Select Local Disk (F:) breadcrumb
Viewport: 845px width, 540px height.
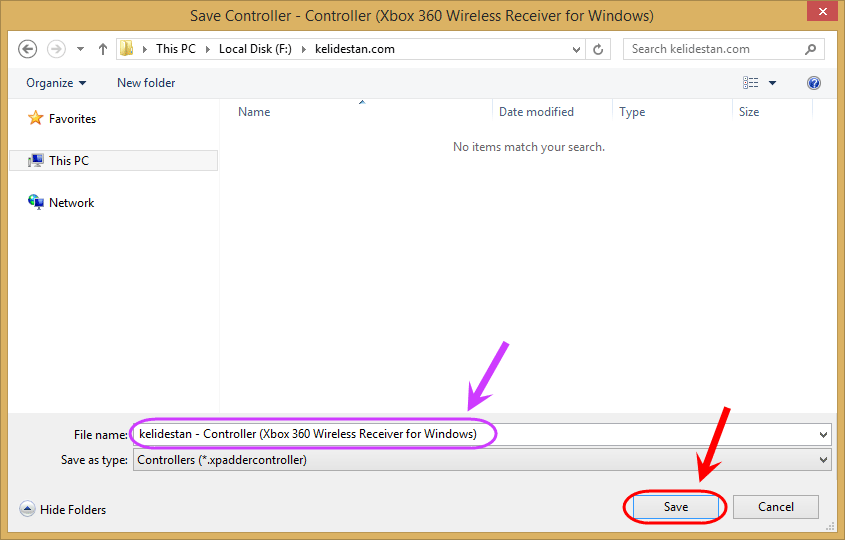(255, 49)
